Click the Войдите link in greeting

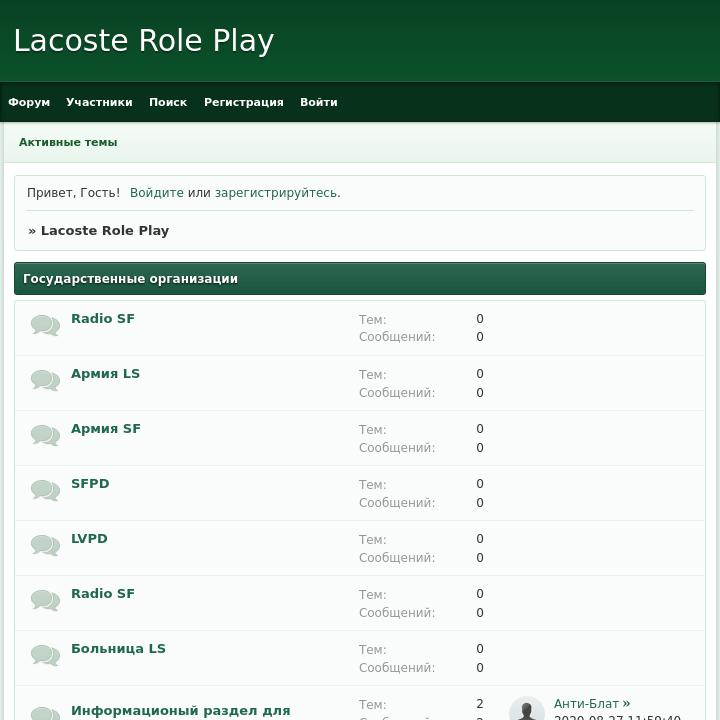click(x=156, y=193)
